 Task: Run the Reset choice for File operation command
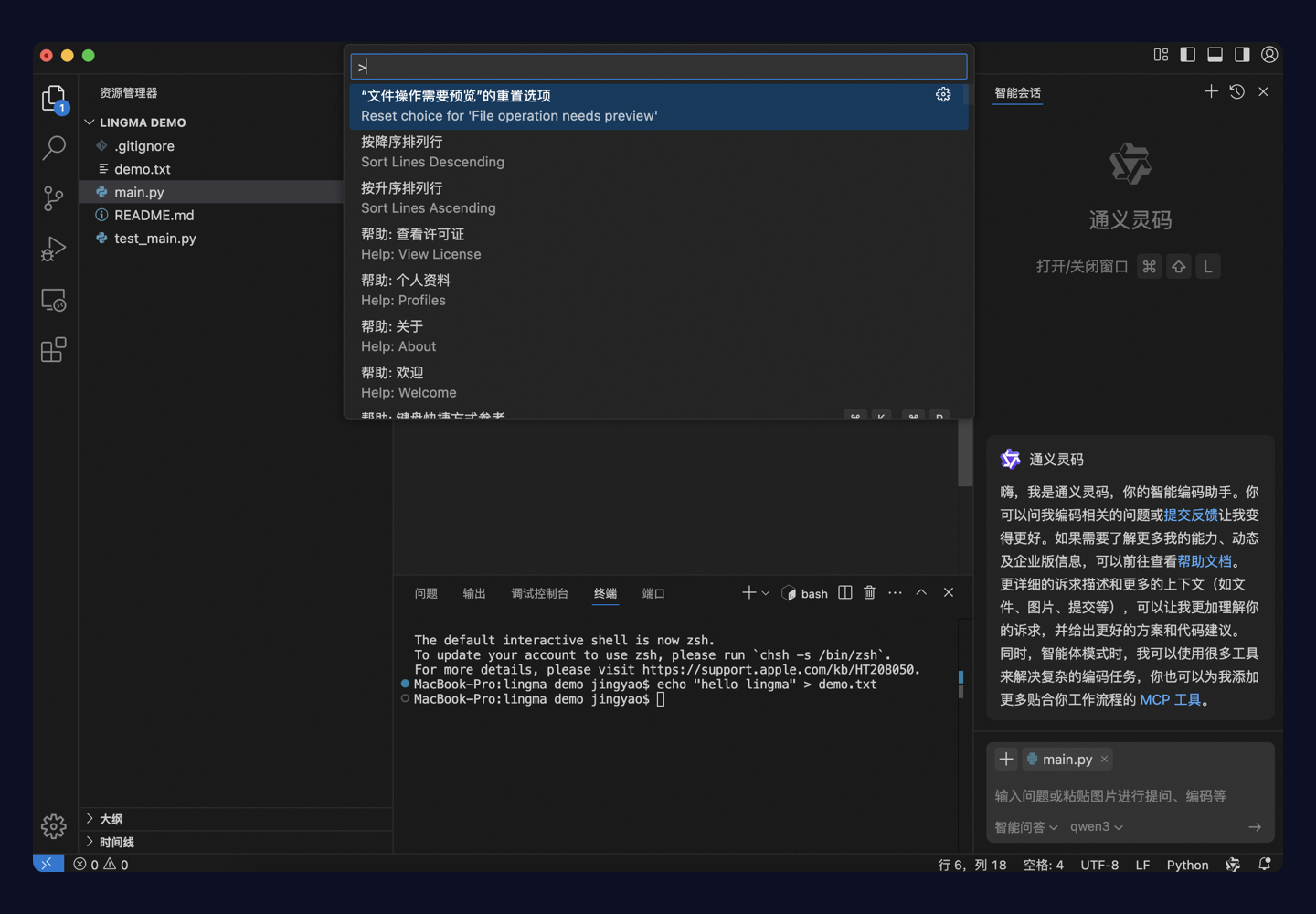coord(659,106)
